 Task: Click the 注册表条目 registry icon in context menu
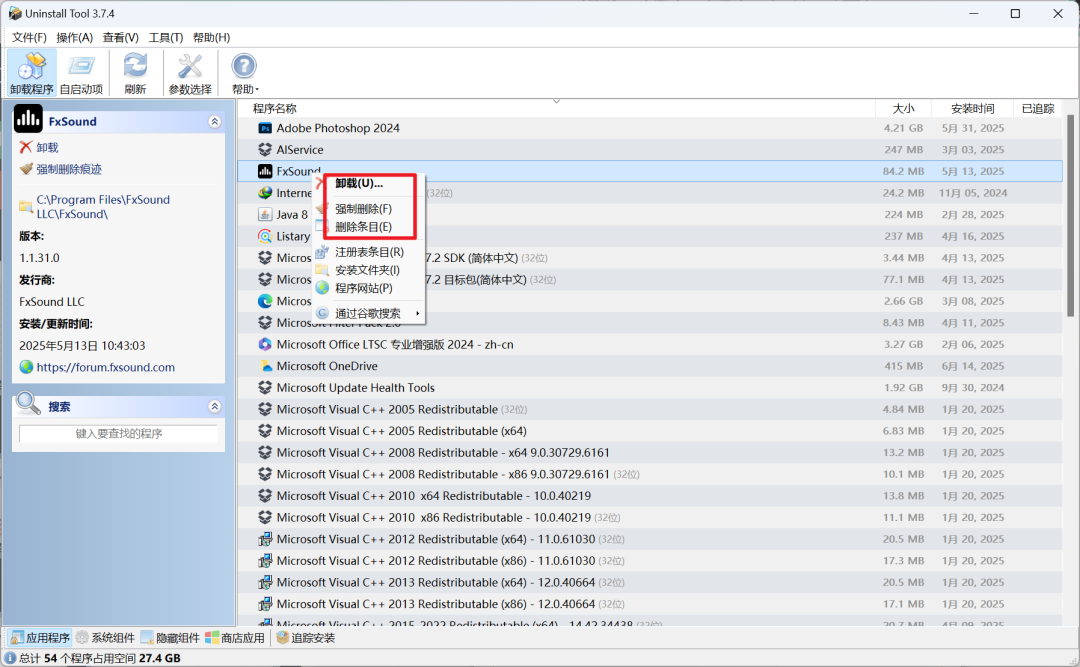tap(322, 252)
